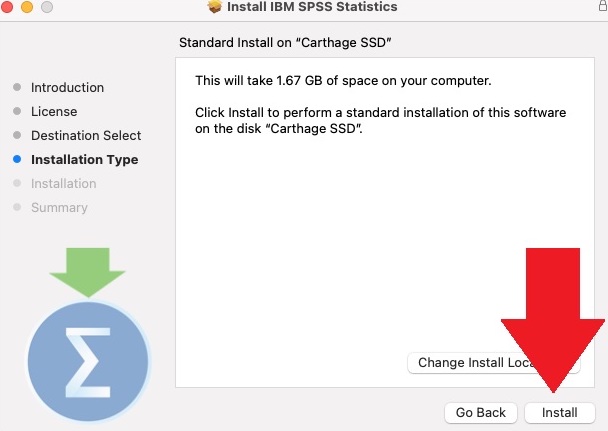Viewport: 608px width, 431px height.
Task: Click the dimmed Installation step
Action: click(x=63, y=183)
